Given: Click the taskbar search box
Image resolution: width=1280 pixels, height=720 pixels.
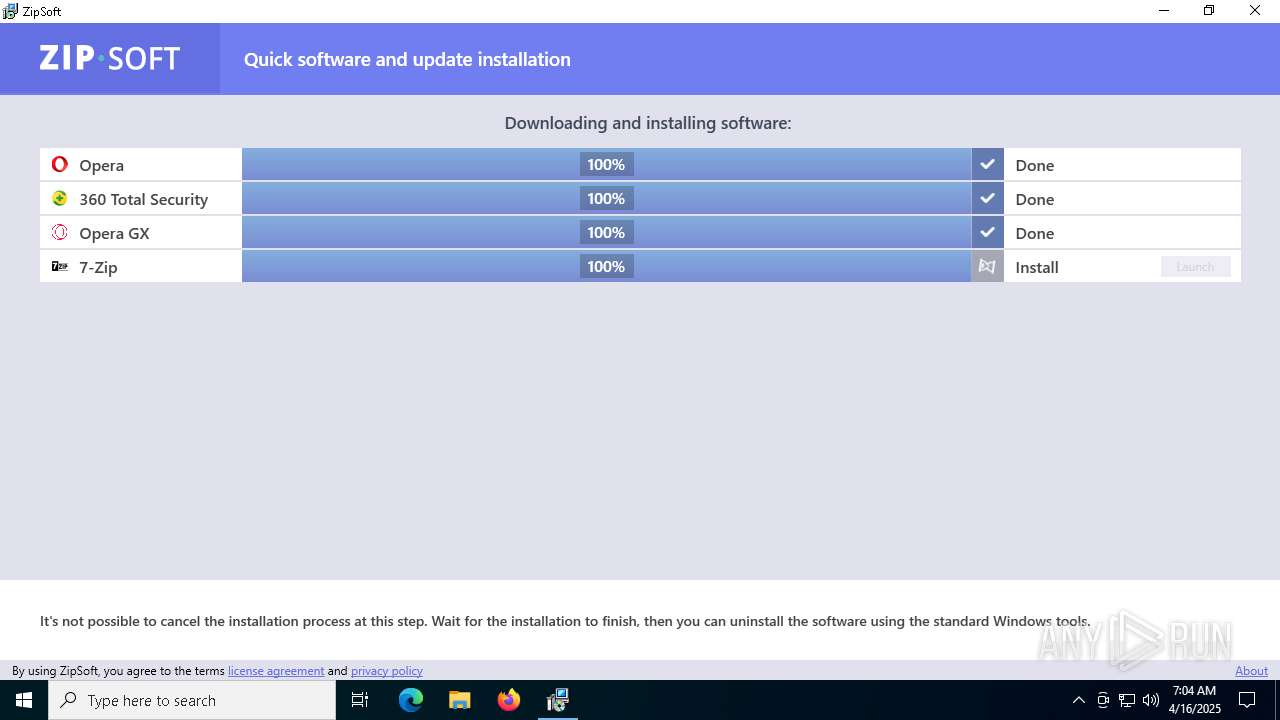Looking at the screenshot, I should [192, 700].
